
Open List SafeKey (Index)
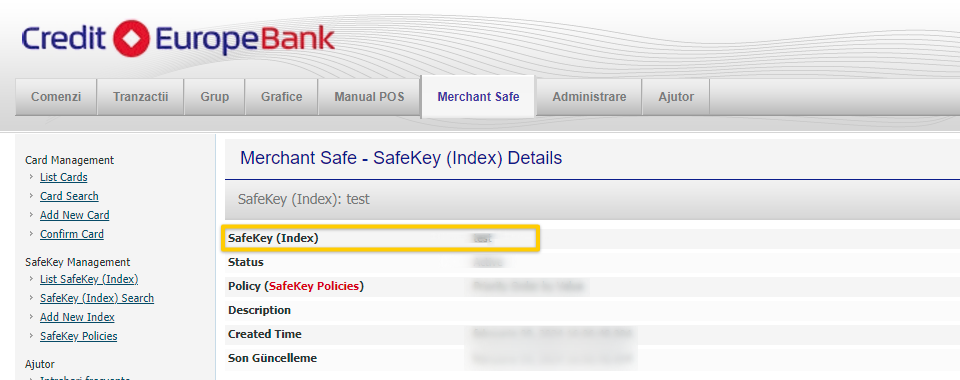coord(89,280)
